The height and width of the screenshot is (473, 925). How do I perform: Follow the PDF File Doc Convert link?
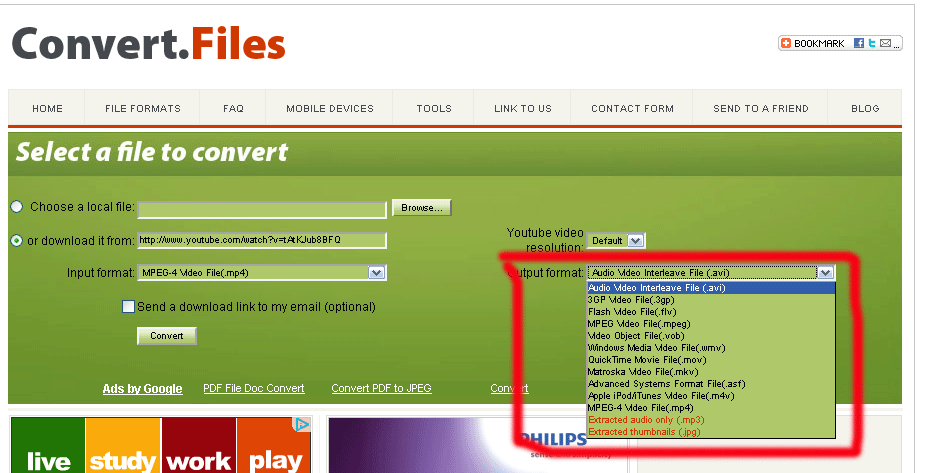254,388
